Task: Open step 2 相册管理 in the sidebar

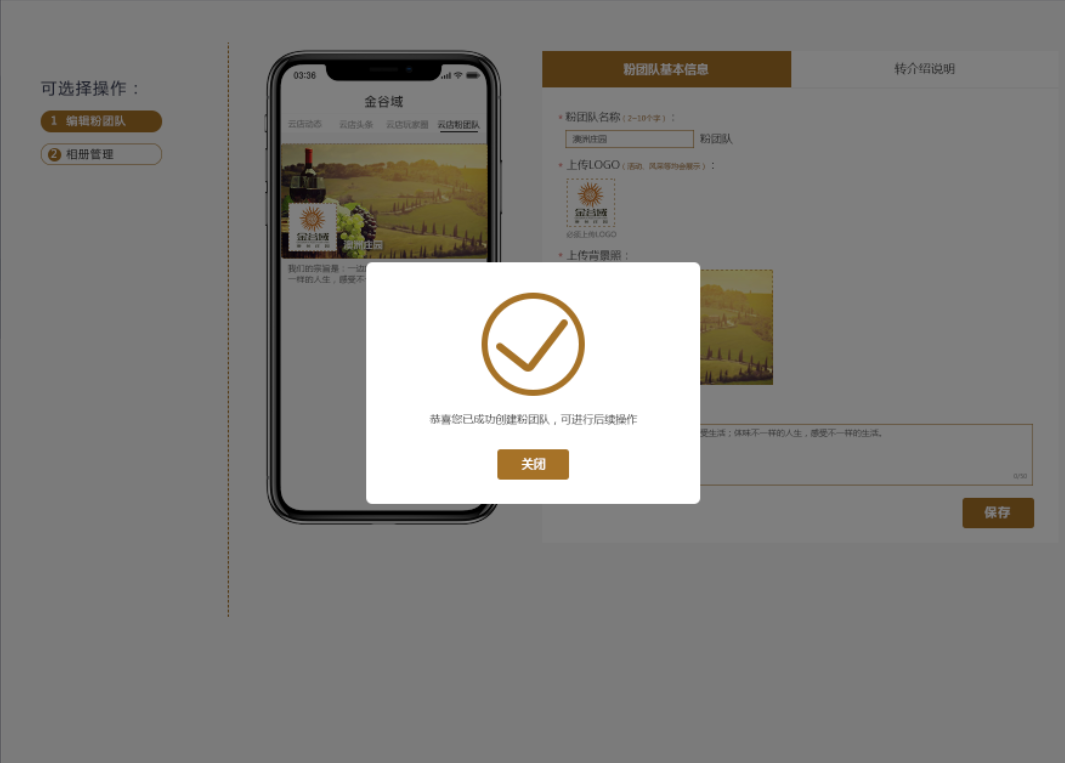Action: [x=101, y=154]
